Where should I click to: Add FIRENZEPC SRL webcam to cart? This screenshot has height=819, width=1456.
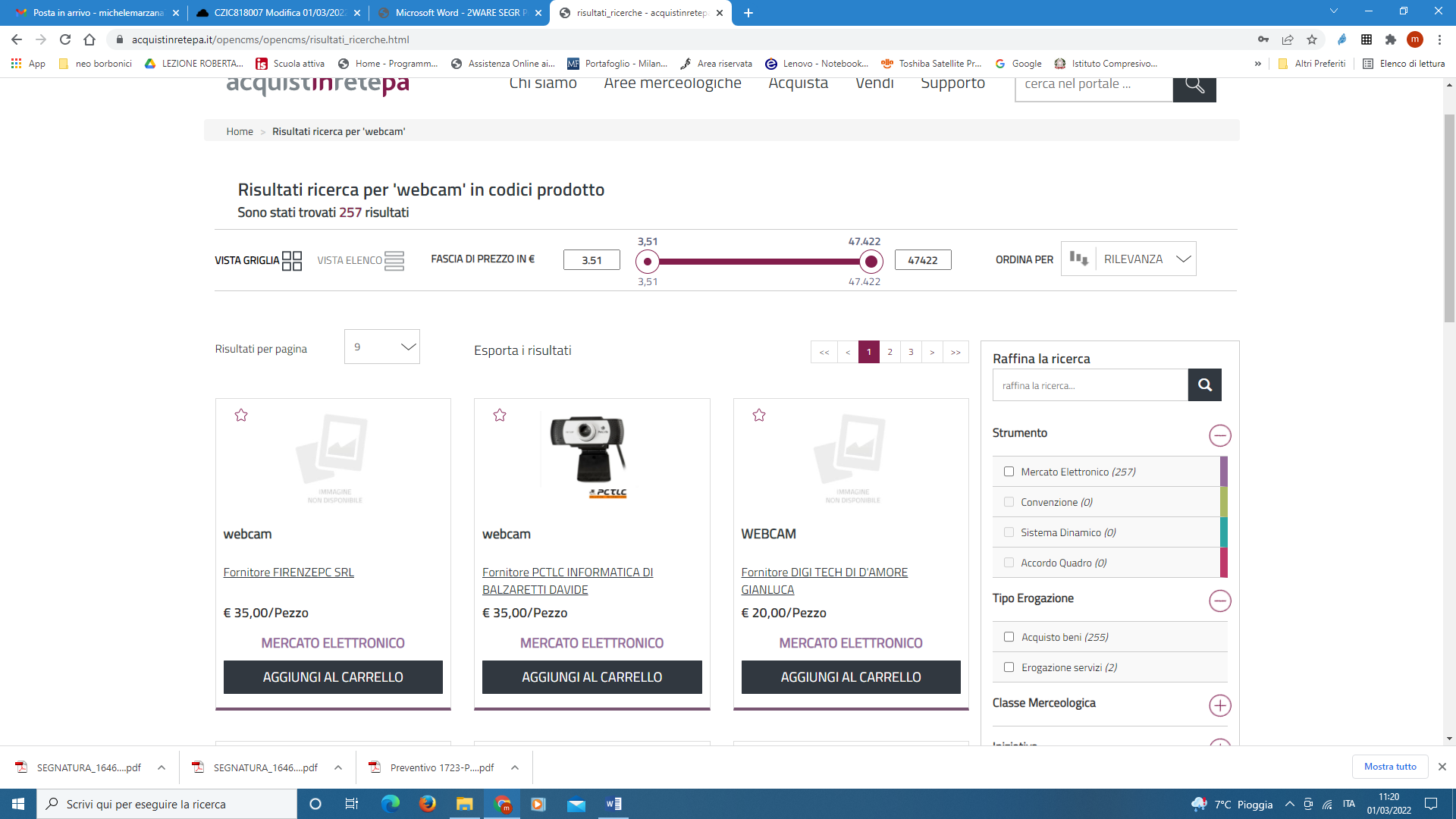point(333,677)
